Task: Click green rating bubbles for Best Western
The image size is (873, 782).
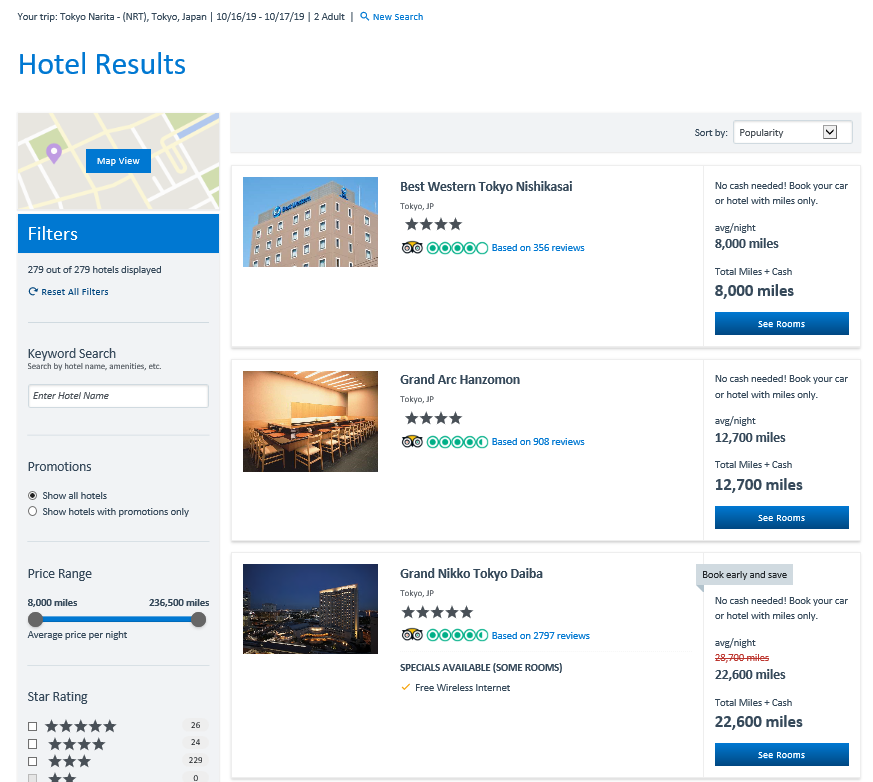Action: [457, 248]
